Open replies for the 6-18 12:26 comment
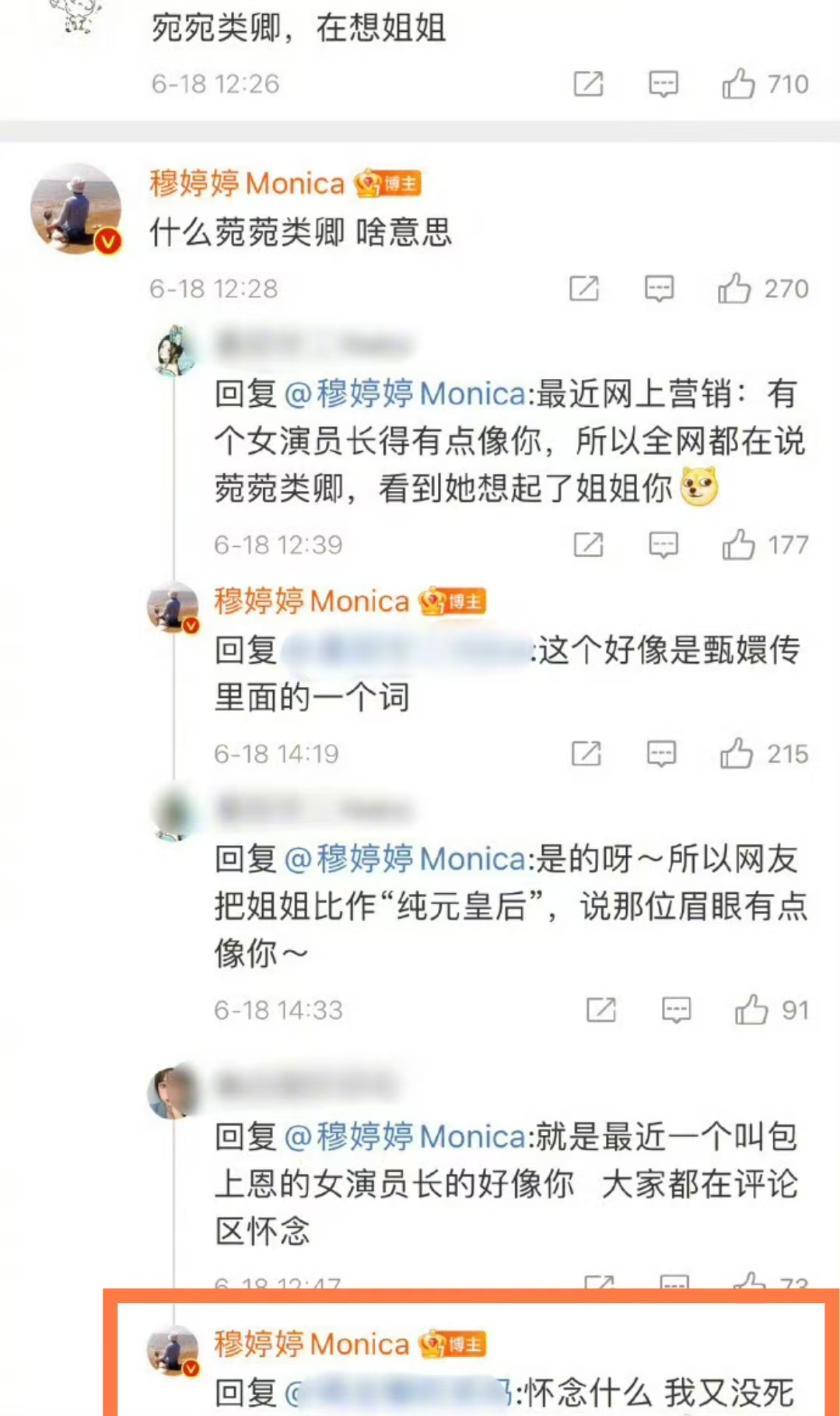This screenshot has width=840, height=1416. pyautogui.click(x=663, y=84)
